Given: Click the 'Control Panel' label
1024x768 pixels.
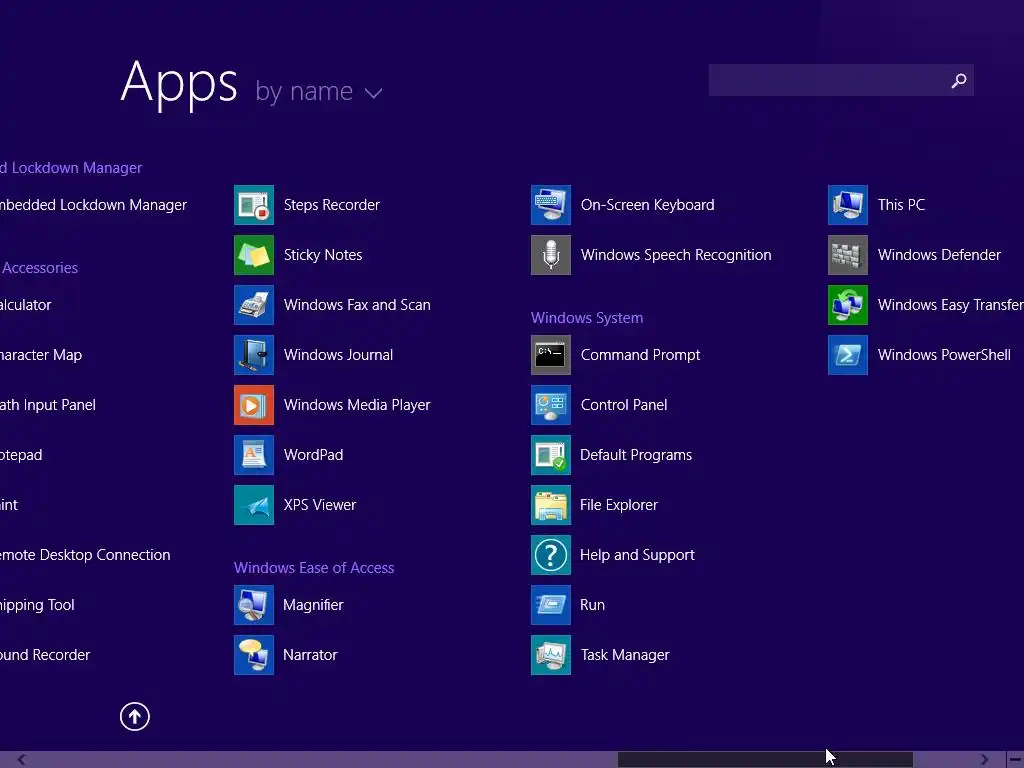Looking at the screenshot, I should 624,405.
